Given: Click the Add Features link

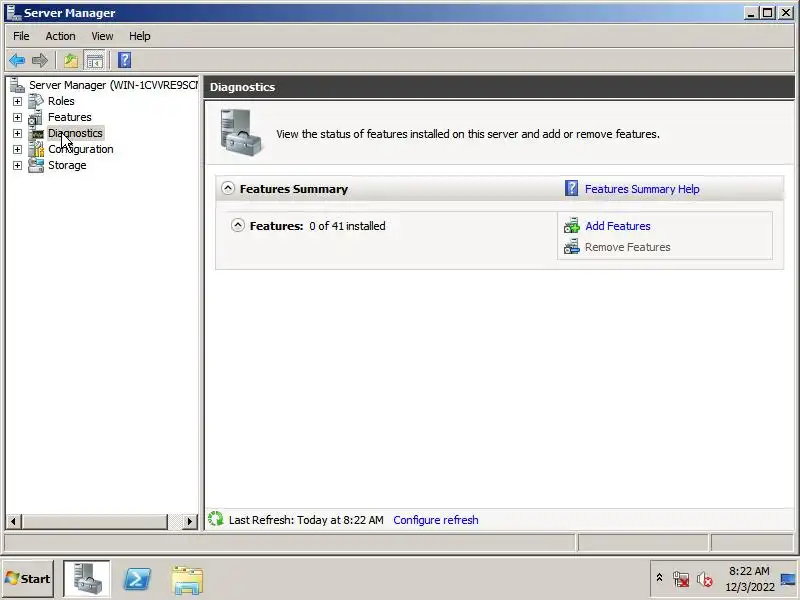Looking at the screenshot, I should pos(617,226).
